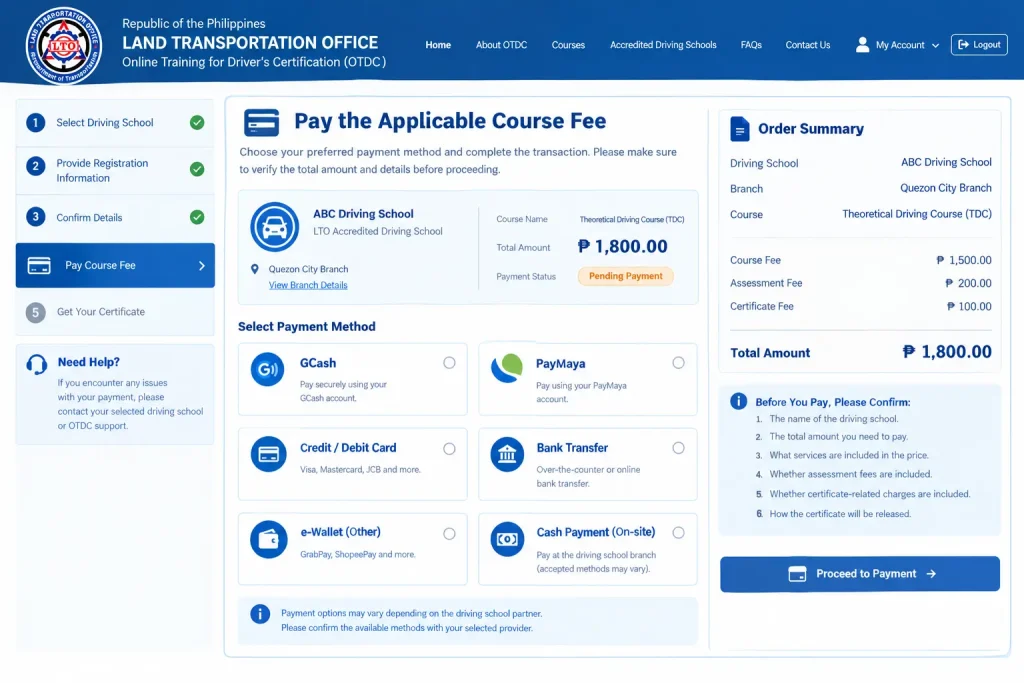Click the info icon beside Before You Pay
The image size is (1024, 683).
pos(738,401)
